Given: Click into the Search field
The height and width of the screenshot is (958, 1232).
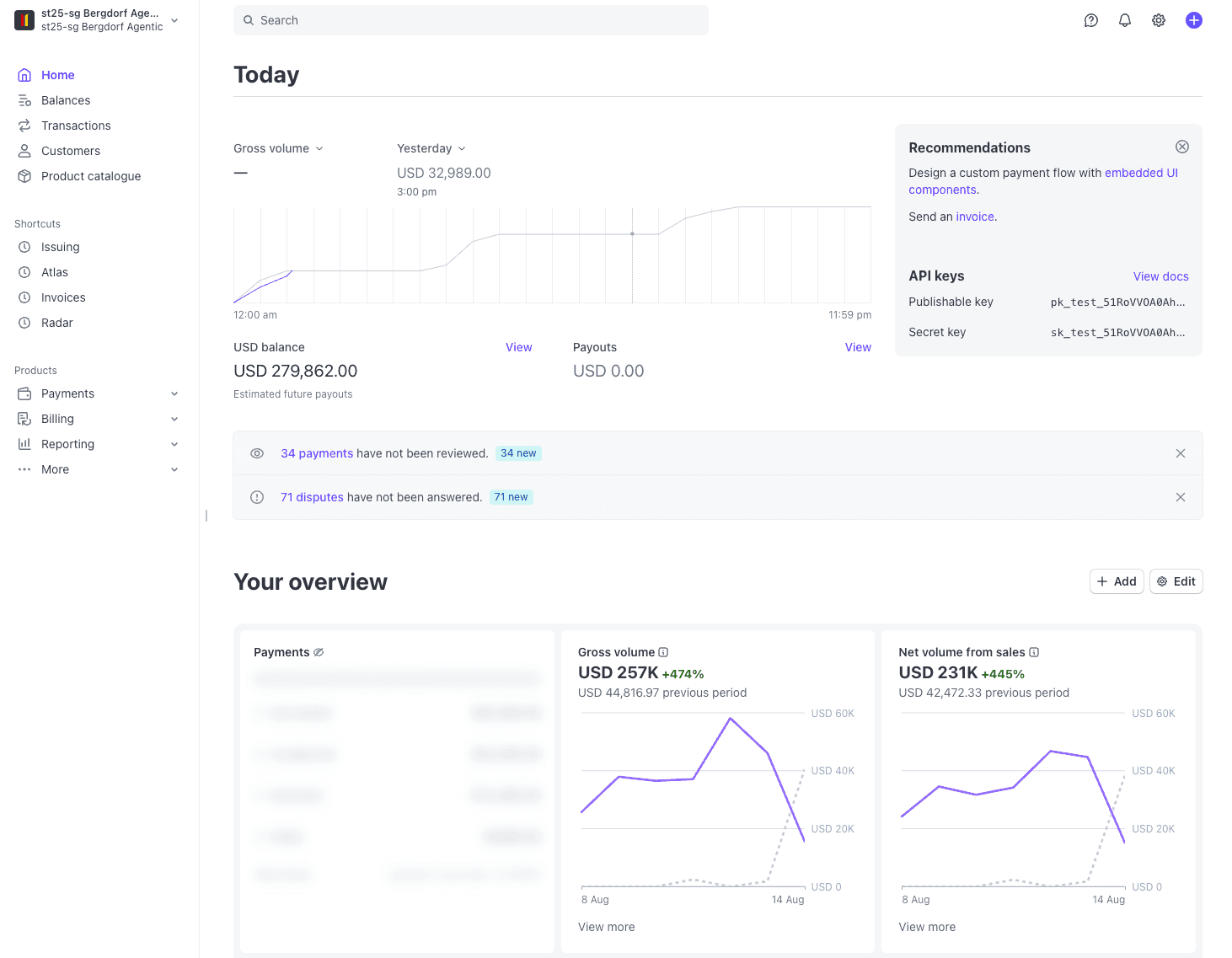Looking at the screenshot, I should click(470, 20).
